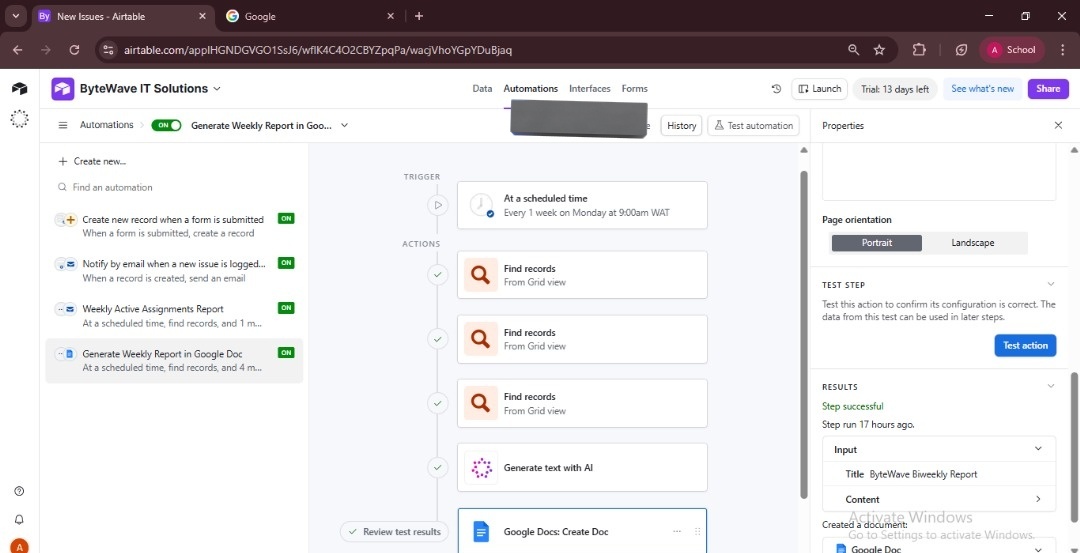
Task: Select Landscape page orientation
Action: [973, 242]
